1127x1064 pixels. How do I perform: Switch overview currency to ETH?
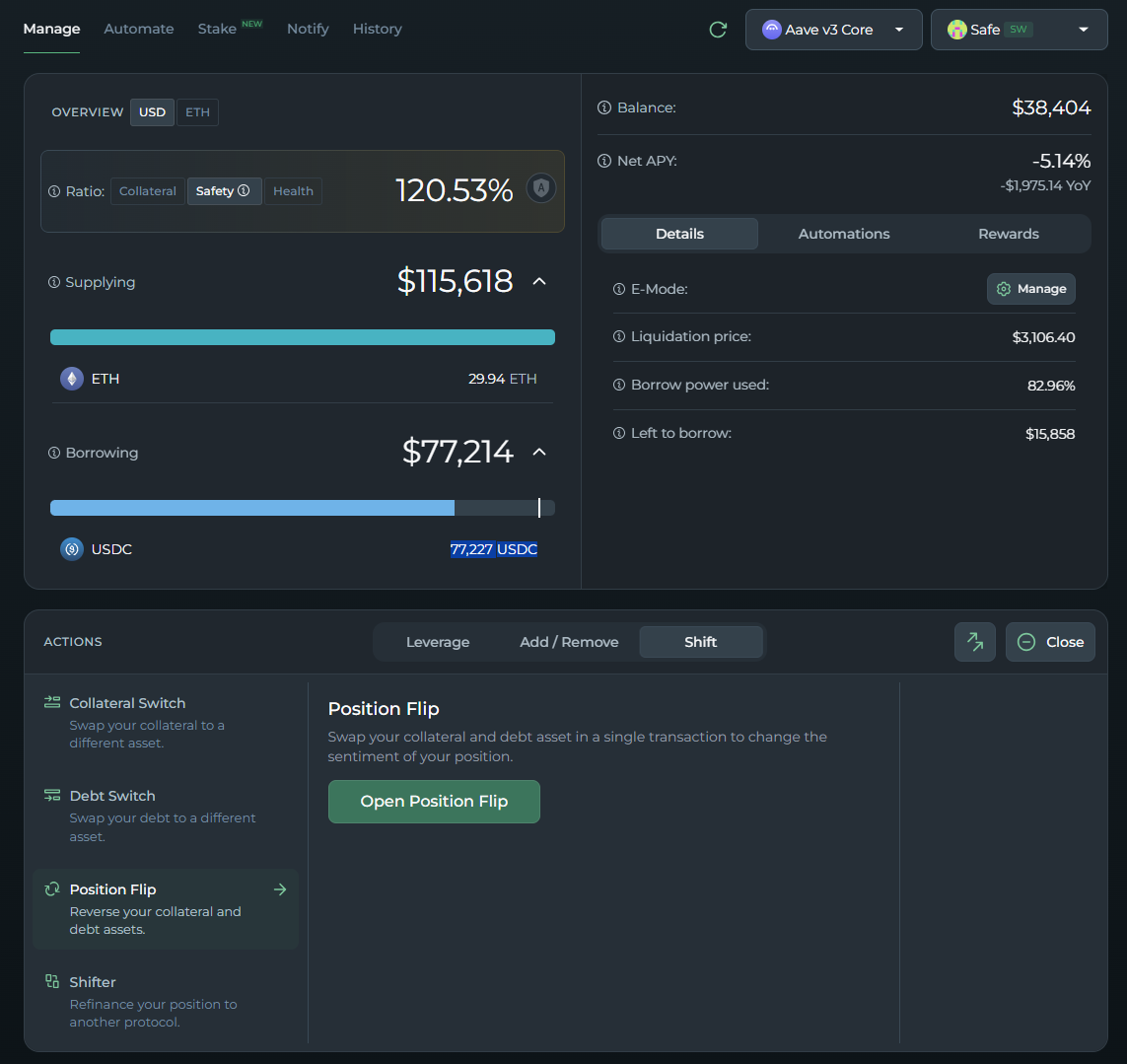pyautogui.click(x=197, y=112)
